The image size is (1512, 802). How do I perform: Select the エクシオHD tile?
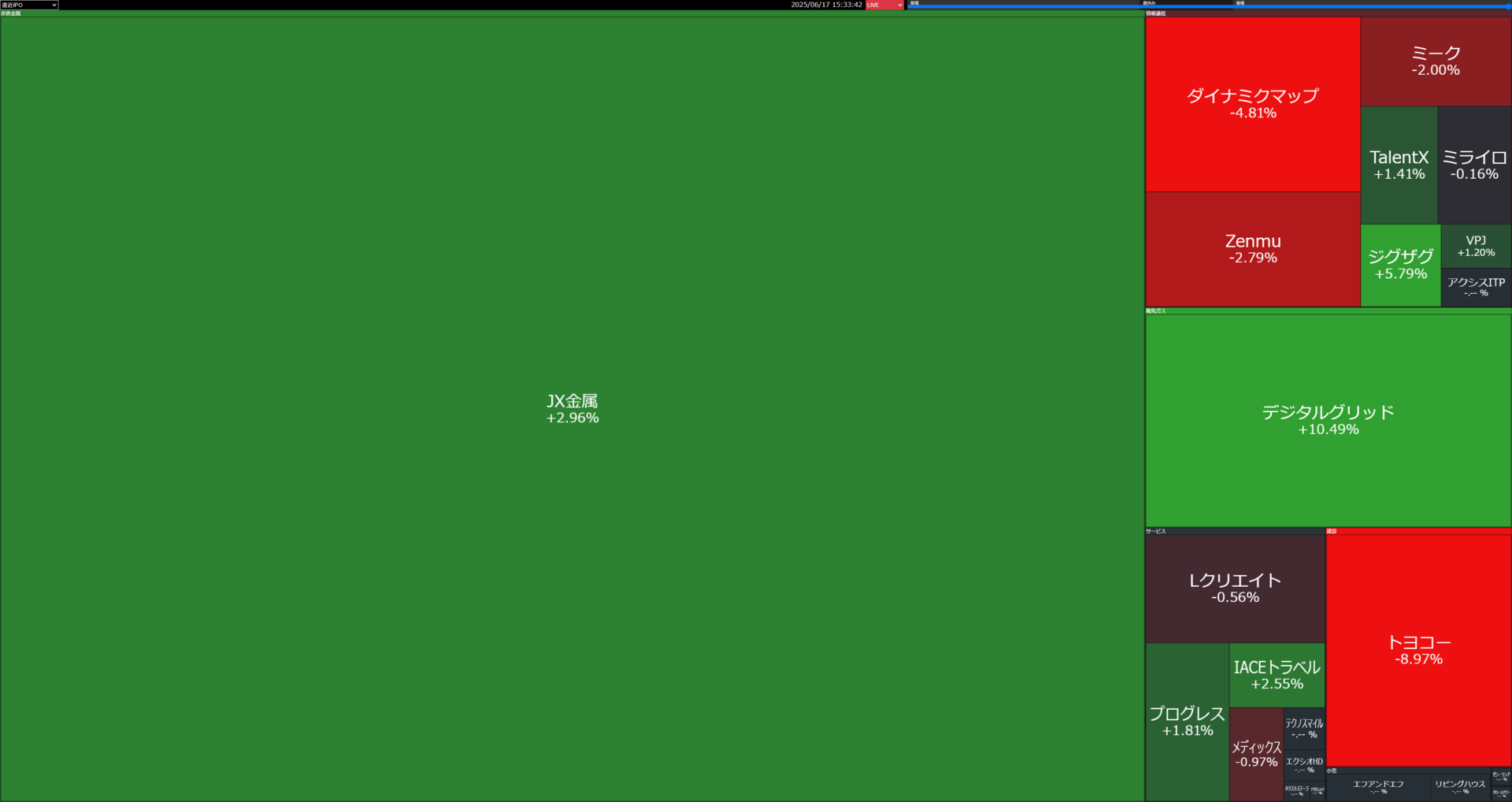click(x=1304, y=765)
